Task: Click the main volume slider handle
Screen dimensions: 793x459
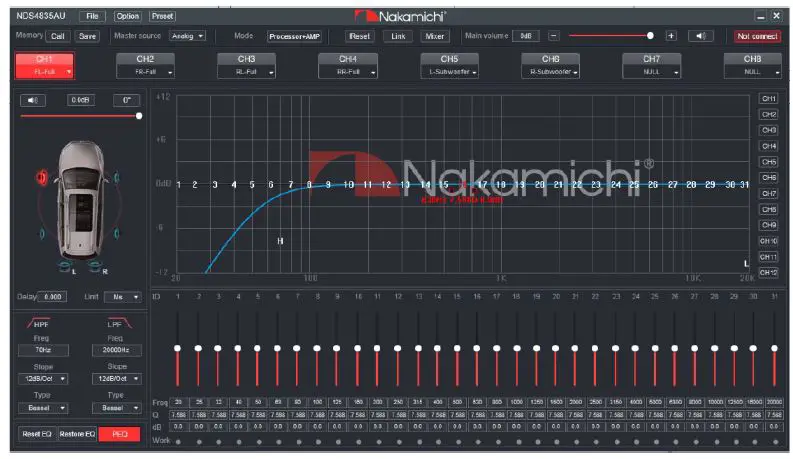Action: pos(650,35)
